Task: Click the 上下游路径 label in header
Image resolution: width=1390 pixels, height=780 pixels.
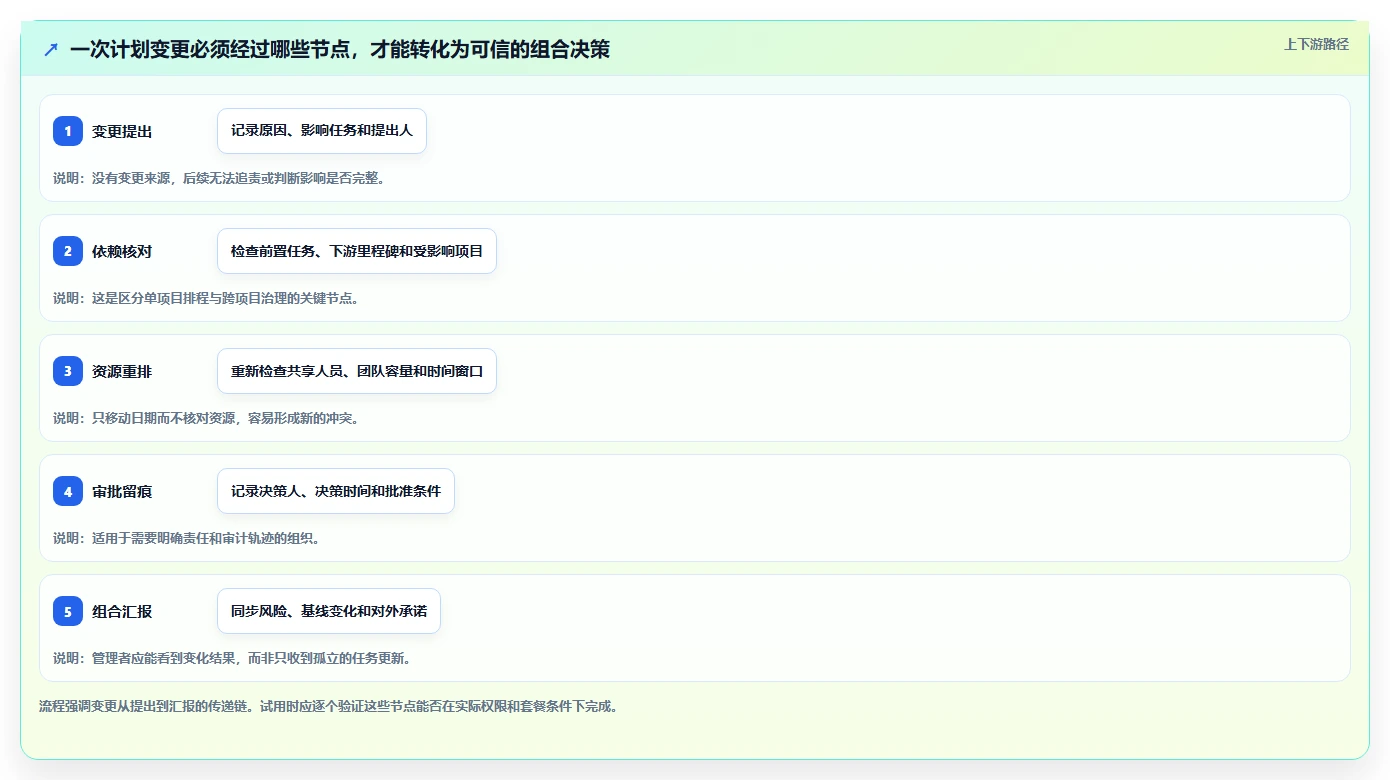Action: click(x=1316, y=44)
